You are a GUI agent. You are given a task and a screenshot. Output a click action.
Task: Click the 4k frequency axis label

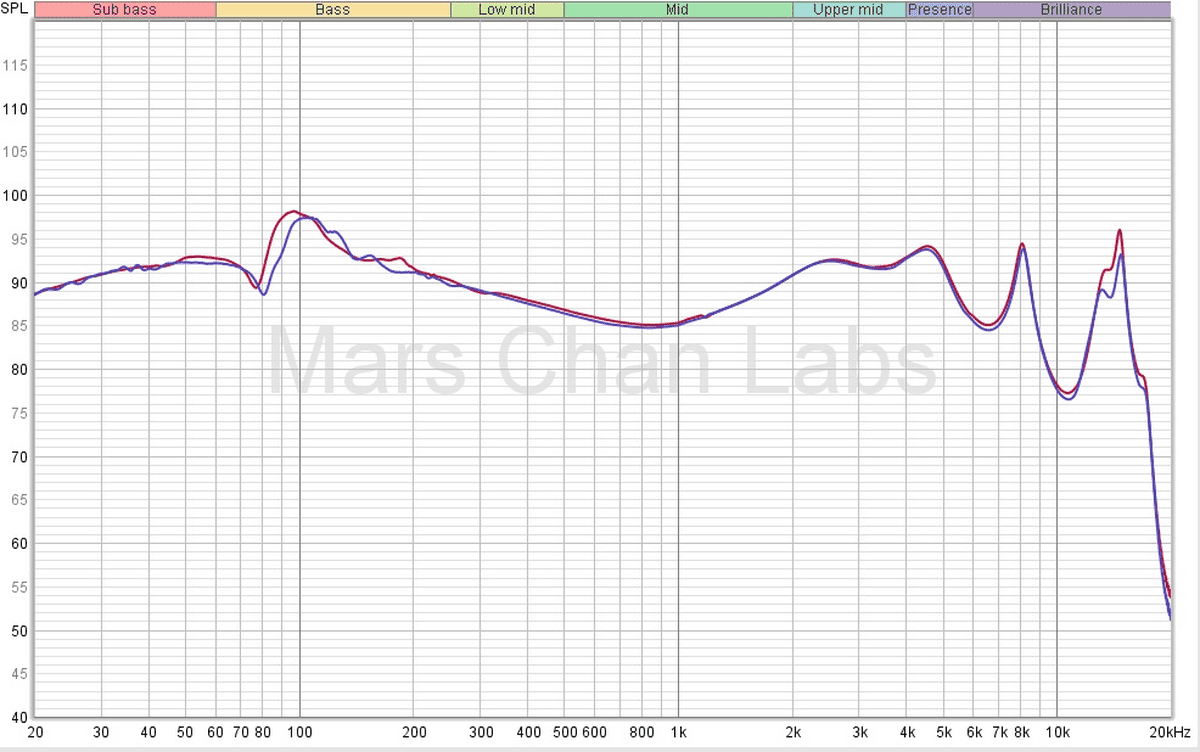[x=907, y=731]
